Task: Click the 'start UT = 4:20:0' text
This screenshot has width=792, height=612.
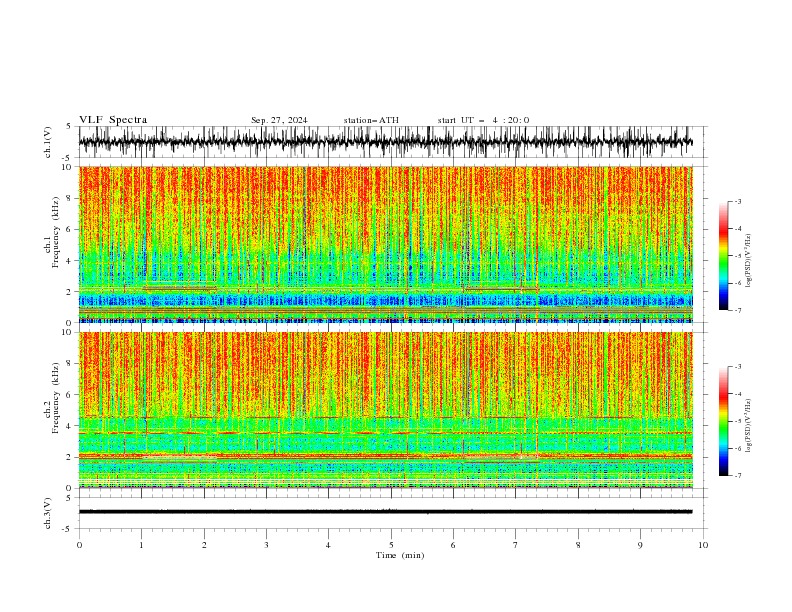Action: click(483, 120)
